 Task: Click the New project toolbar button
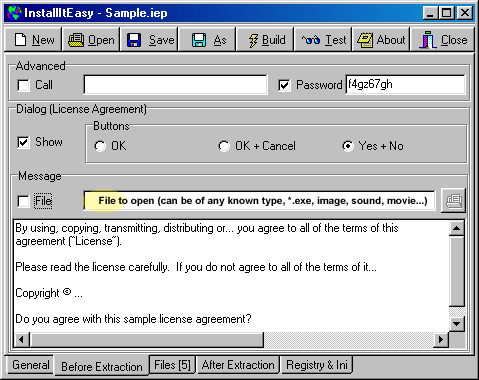[x=33, y=40]
